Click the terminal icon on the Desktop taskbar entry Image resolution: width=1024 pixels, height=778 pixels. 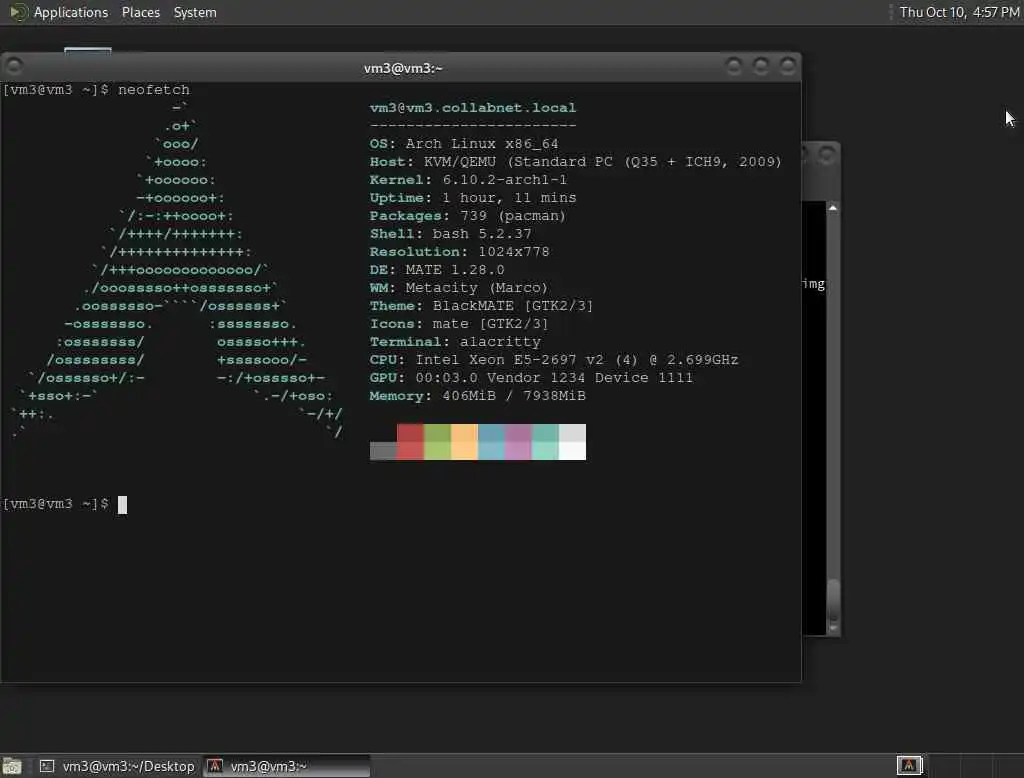[47, 766]
